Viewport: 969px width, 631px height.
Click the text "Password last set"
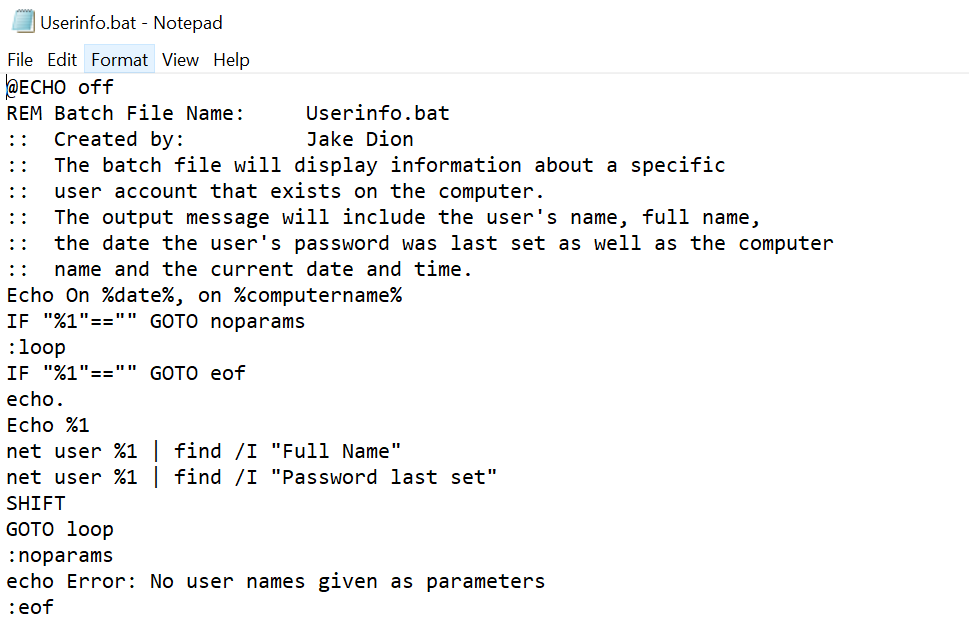383,477
